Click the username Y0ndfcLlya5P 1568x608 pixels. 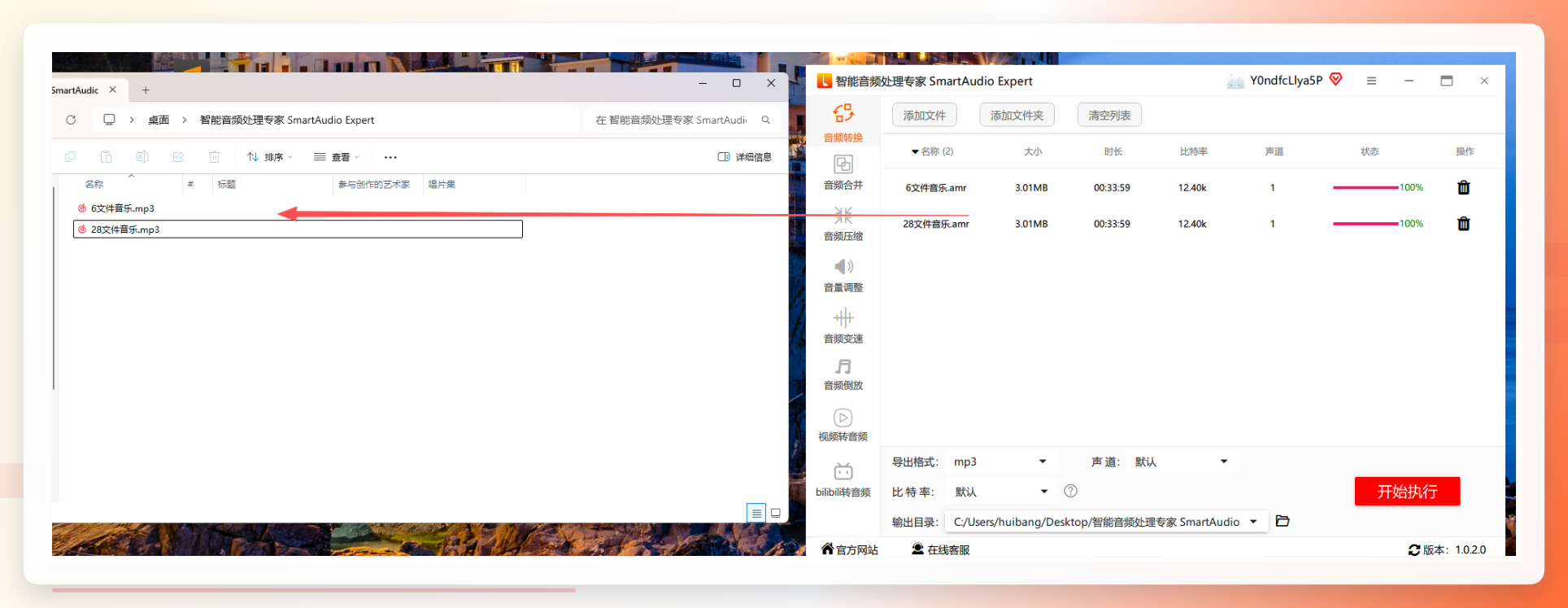tap(1286, 80)
